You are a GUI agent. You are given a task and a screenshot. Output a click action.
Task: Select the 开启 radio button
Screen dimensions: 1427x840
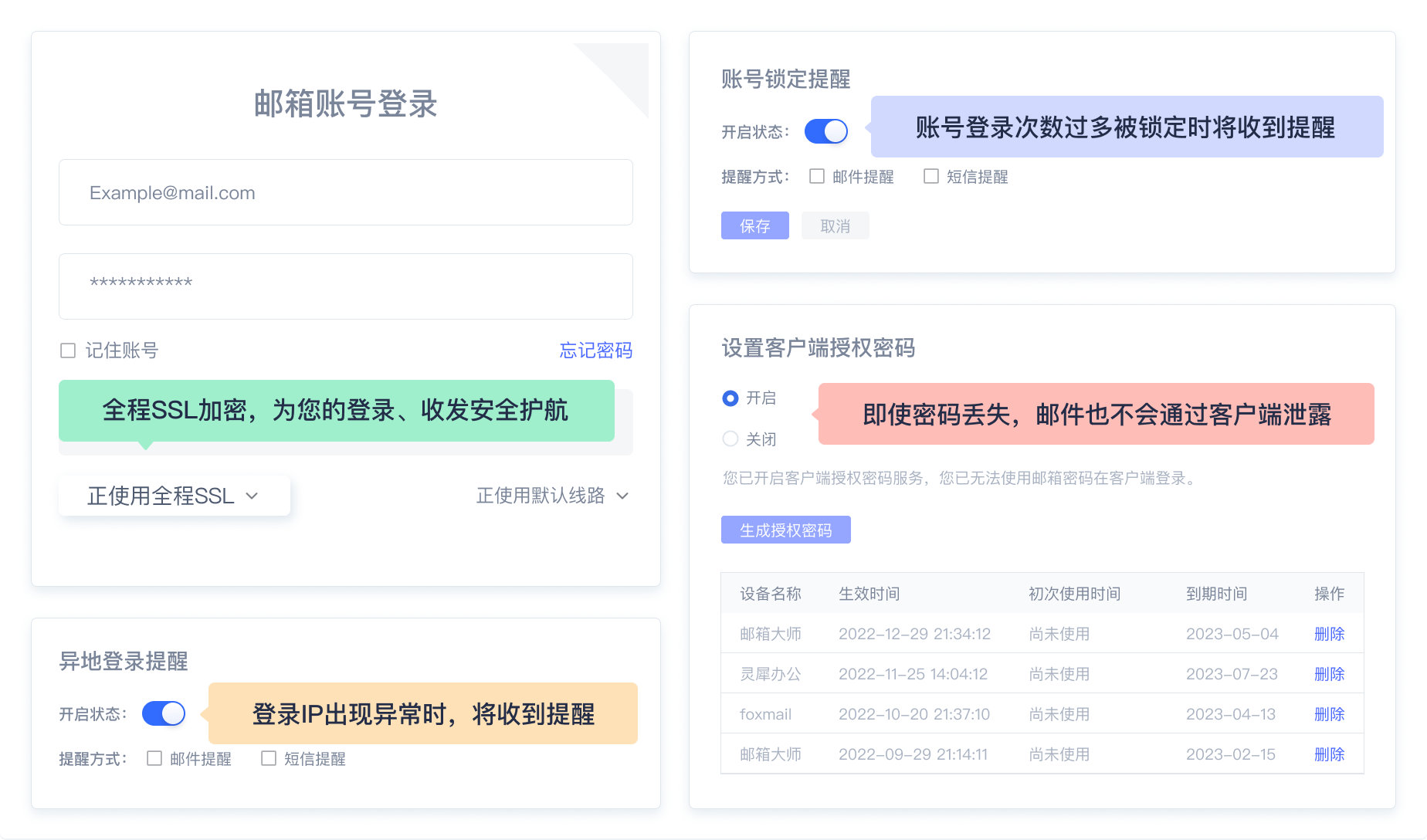pos(730,398)
